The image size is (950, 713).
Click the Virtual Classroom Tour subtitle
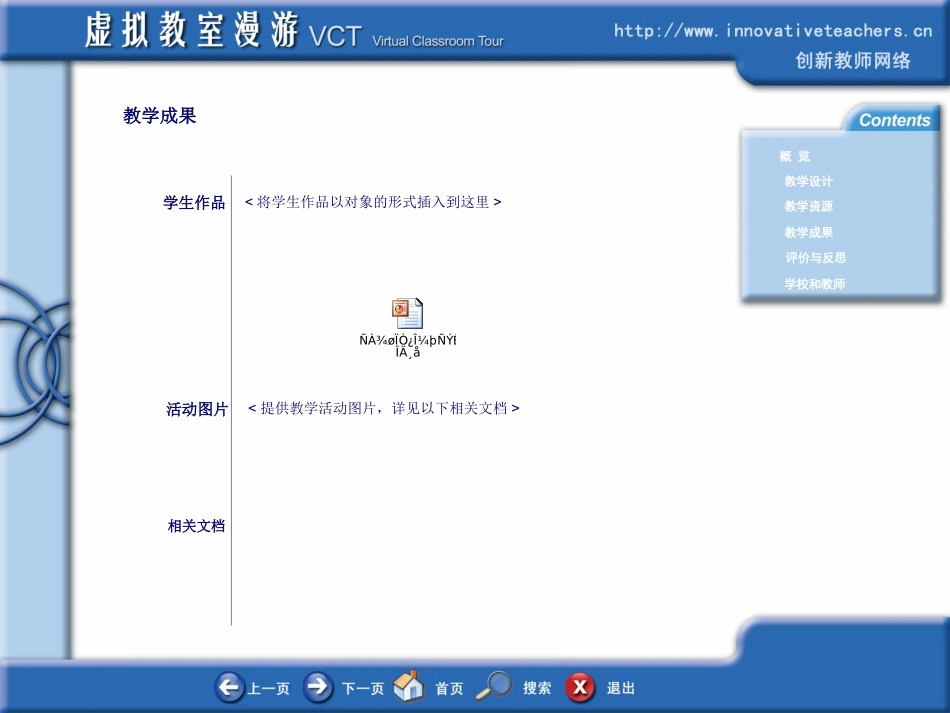point(437,41)
